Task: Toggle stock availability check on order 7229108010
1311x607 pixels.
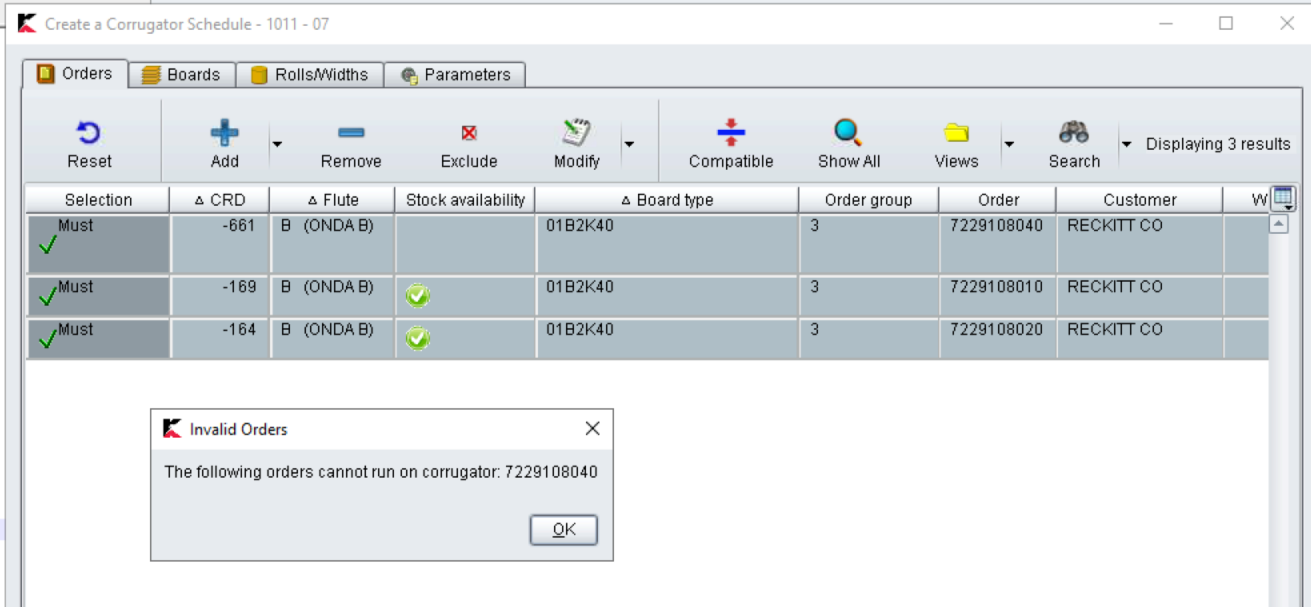Action: 418,295
